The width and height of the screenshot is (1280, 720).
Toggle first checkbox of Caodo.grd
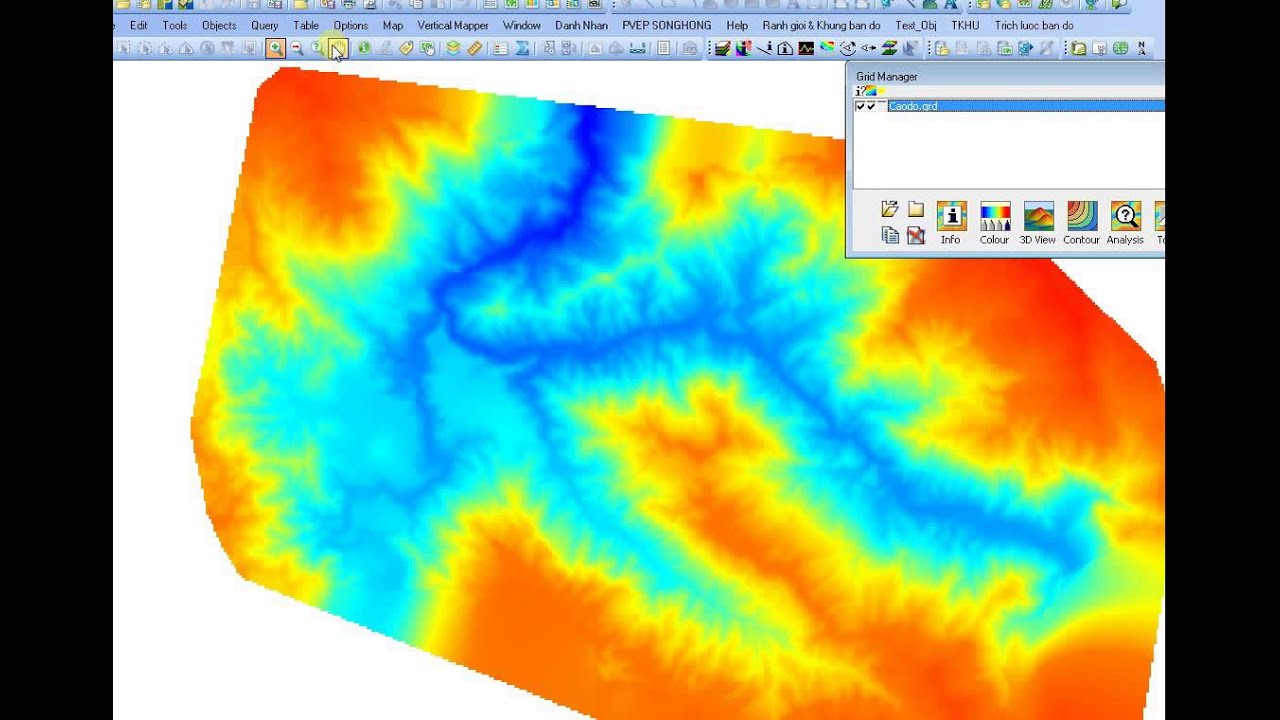tap(860, 106)
